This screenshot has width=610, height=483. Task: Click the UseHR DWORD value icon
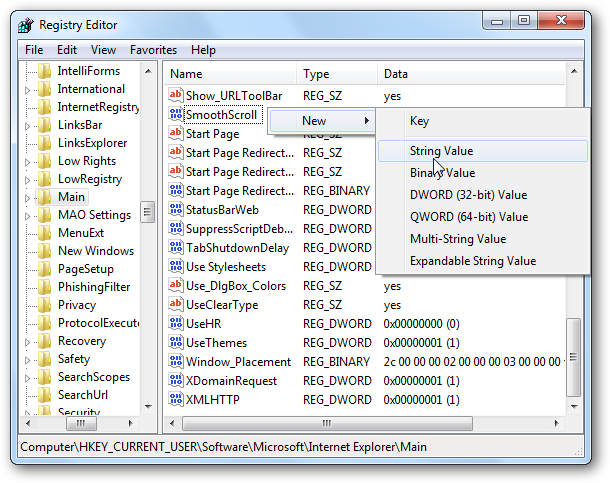pos(176,324)
